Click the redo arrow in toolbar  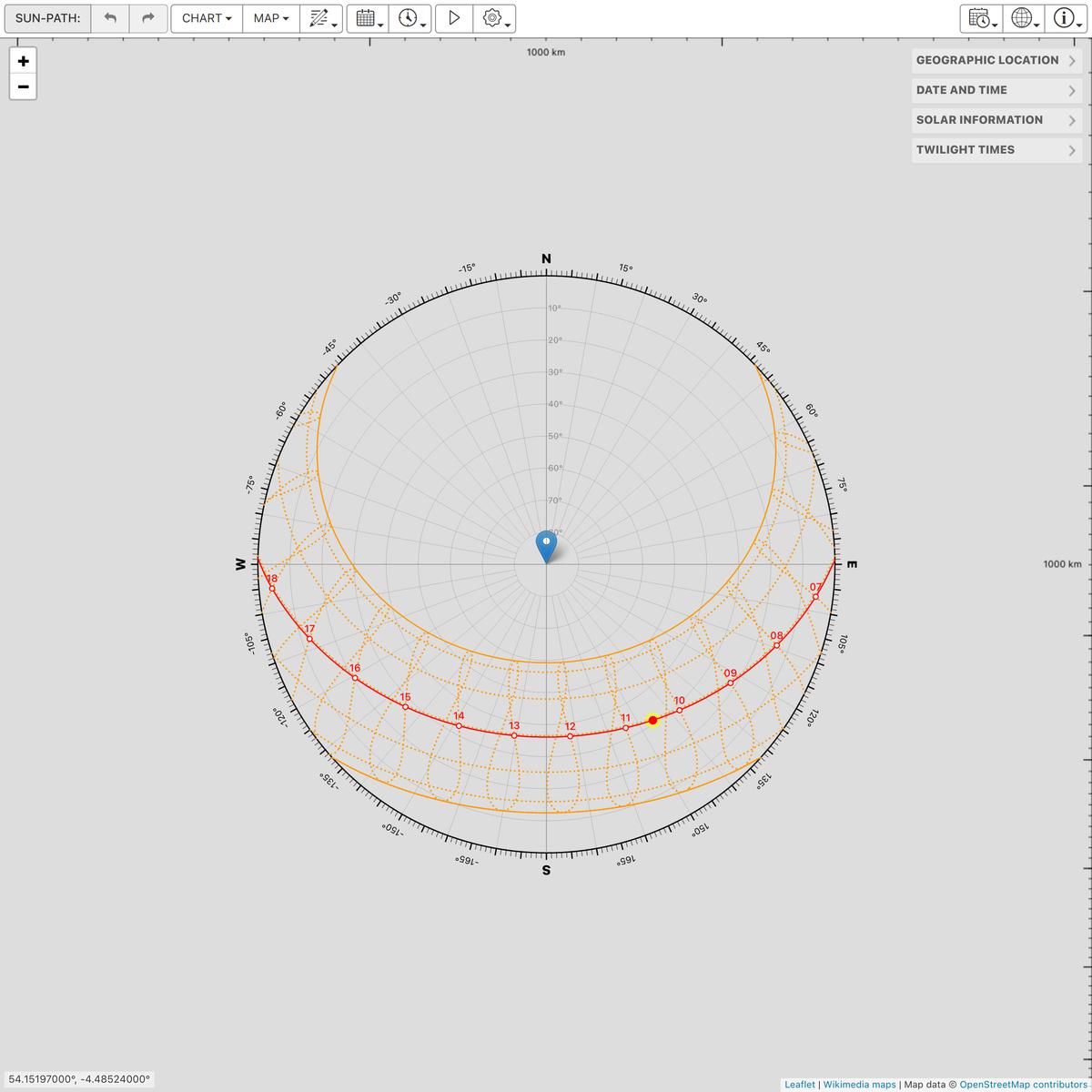point(148,18)
